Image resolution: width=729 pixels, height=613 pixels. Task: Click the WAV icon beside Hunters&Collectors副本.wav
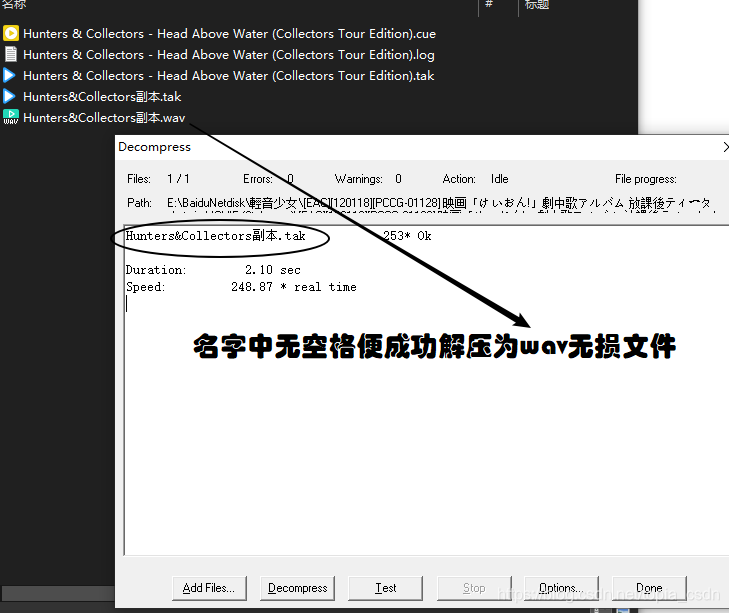11,117
